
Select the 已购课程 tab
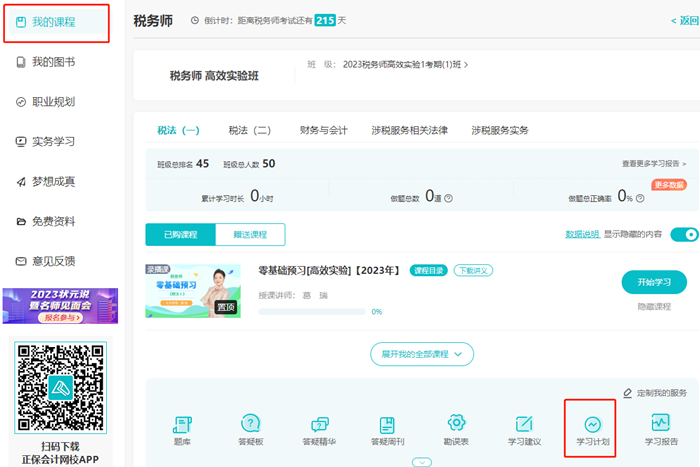click(180, 234)
